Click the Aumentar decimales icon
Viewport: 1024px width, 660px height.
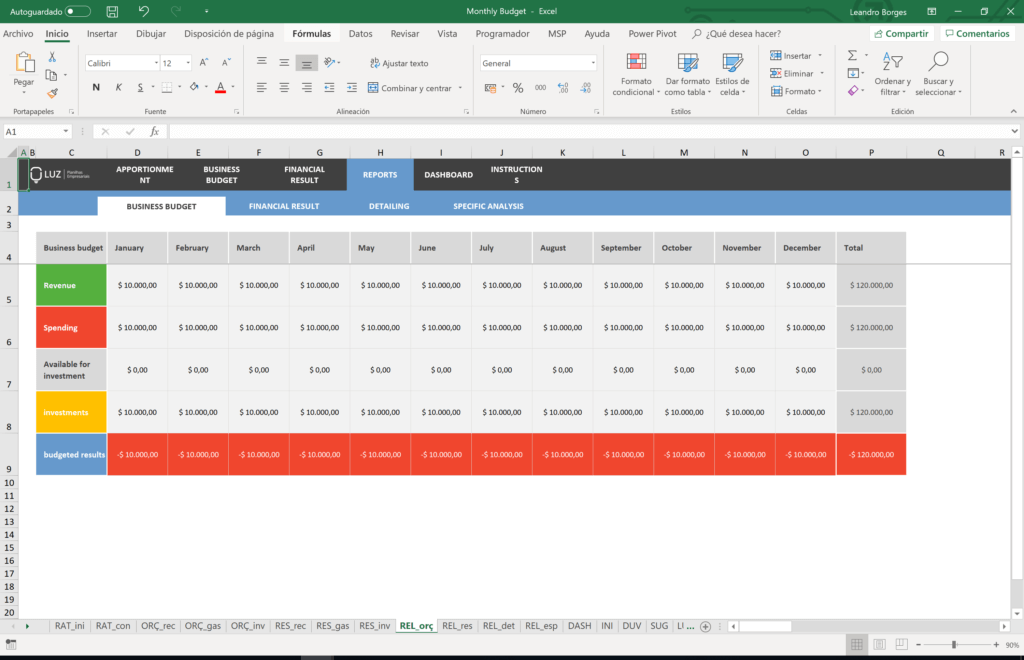[x=562, y=87]
